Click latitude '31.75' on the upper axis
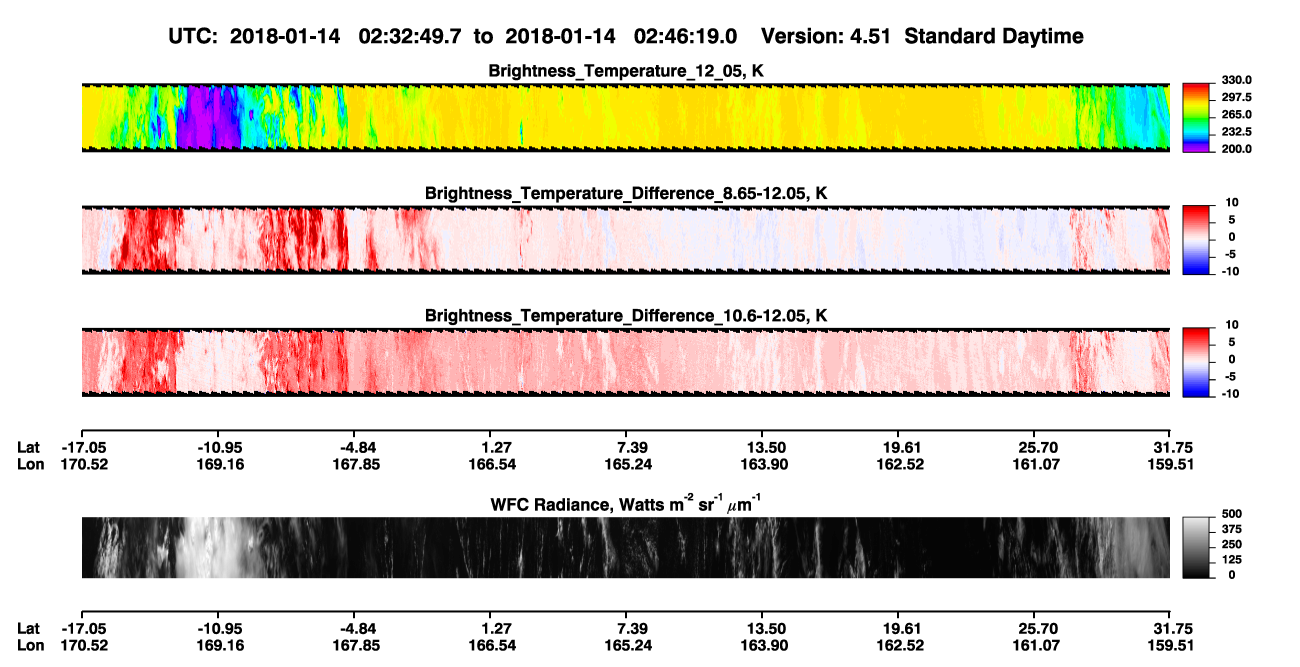This screenshot has height=667, width=1300. click(x=1172, y=447)
